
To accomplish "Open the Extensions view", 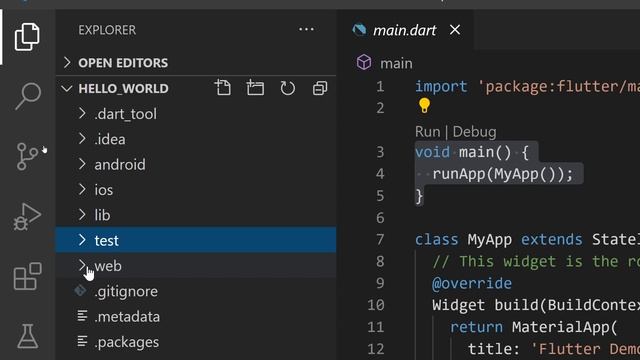I will [x=27, y=276].
